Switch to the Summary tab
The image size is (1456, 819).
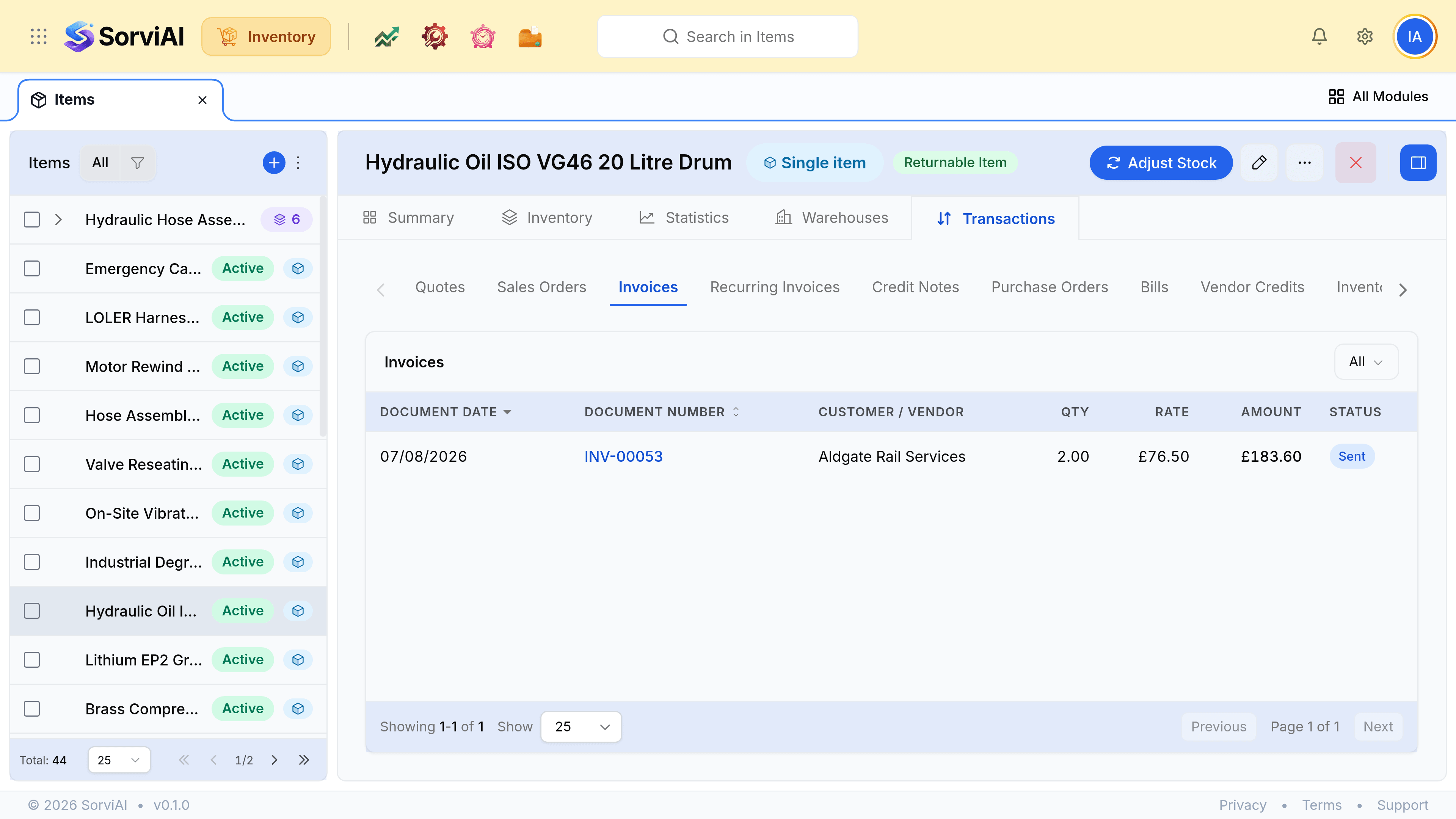click(408, 218)
